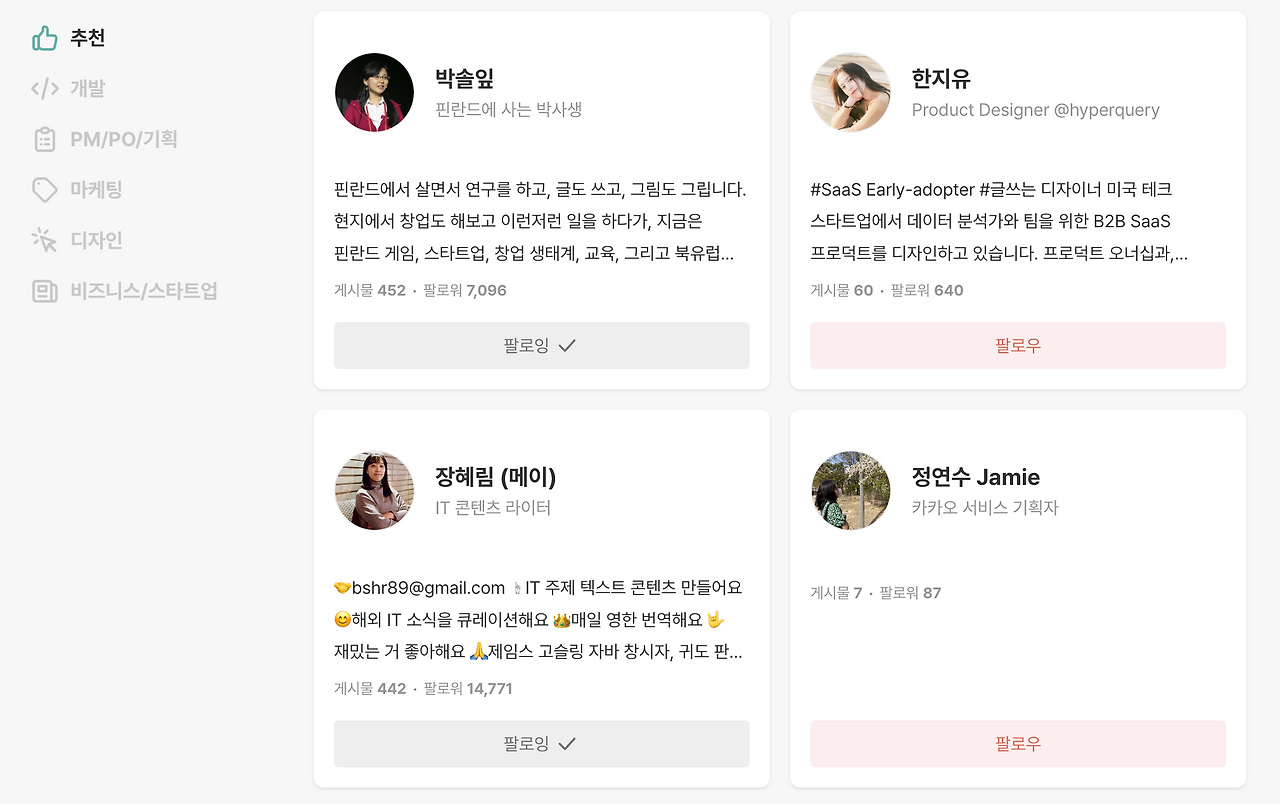Image resolution: width=1280 pixels, height=804 pixels.
Task: Click the thumbs-up 추천 icon
Action: pyautogui.click(x=45, y=38)
